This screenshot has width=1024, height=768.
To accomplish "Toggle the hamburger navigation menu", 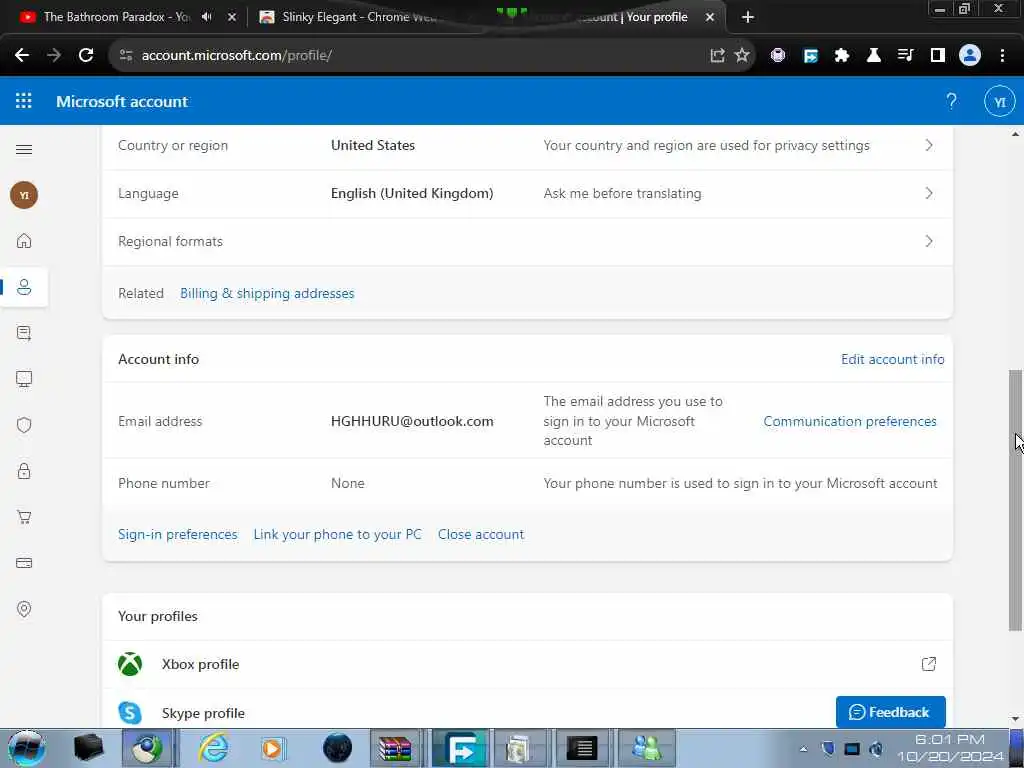I will click(x=24, y=150).
